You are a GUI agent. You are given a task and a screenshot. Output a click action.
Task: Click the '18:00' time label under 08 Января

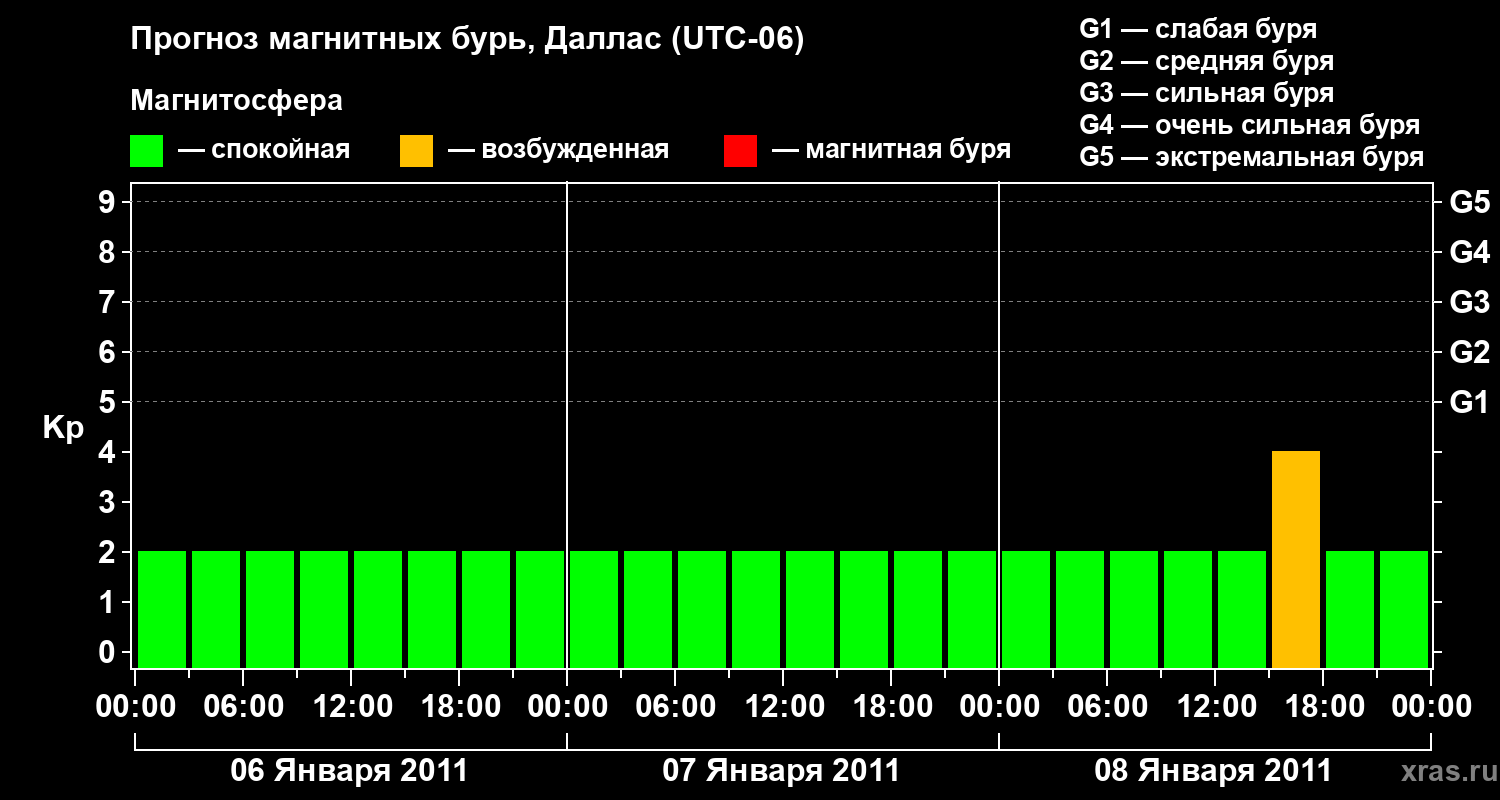(1323, 706)
